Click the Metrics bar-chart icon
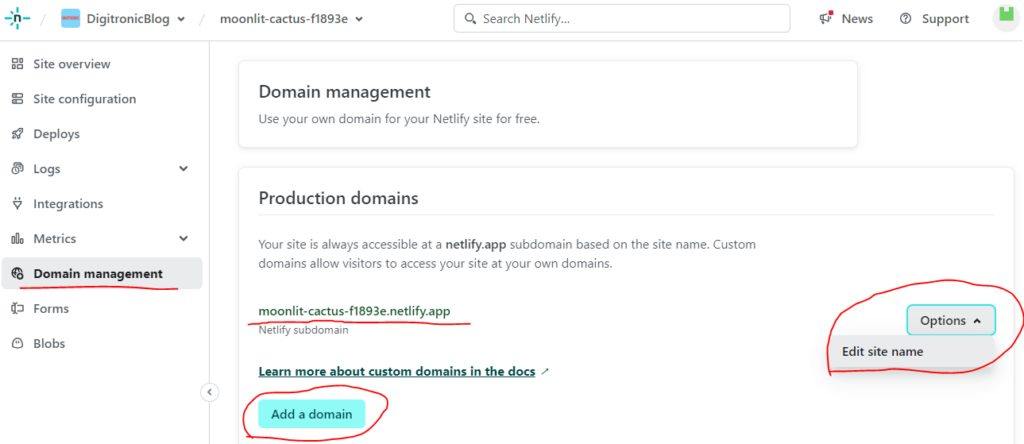Screen dimensions: 1024x444 point(18,239)
